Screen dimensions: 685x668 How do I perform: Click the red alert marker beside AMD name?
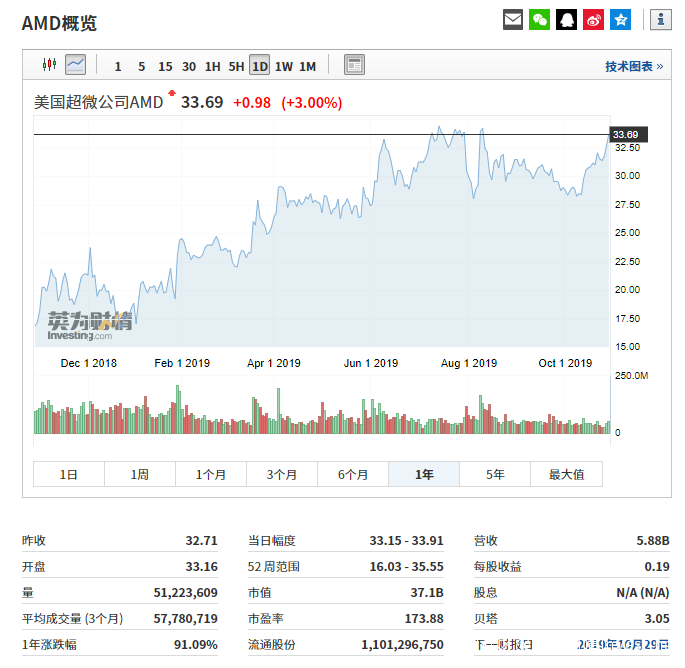(x=172, y=93)
